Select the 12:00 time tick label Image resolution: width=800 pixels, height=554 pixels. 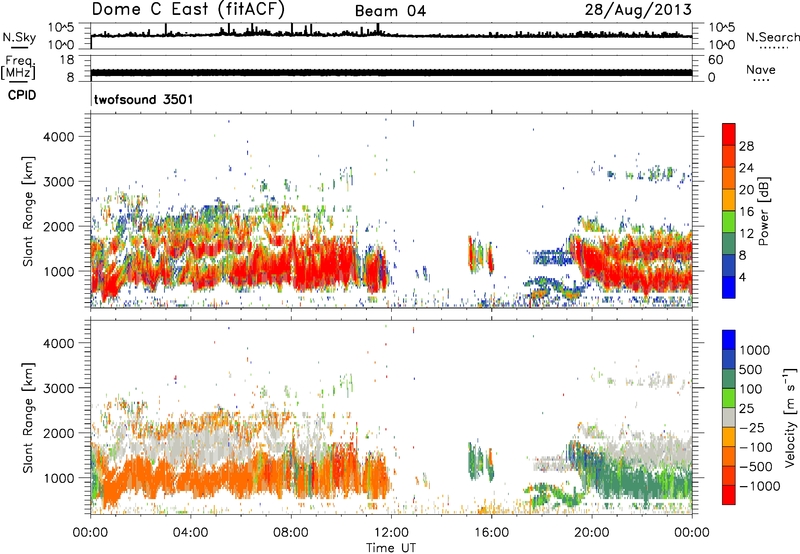391,533
